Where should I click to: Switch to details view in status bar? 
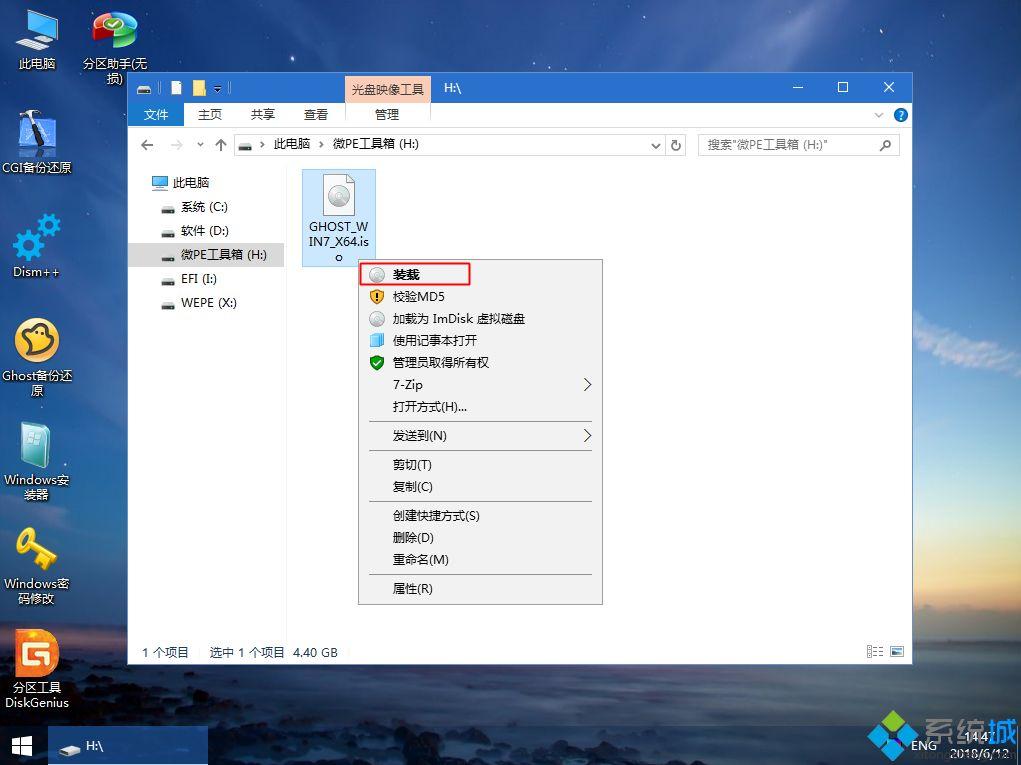pyautogui.click(x=875, y=651)
